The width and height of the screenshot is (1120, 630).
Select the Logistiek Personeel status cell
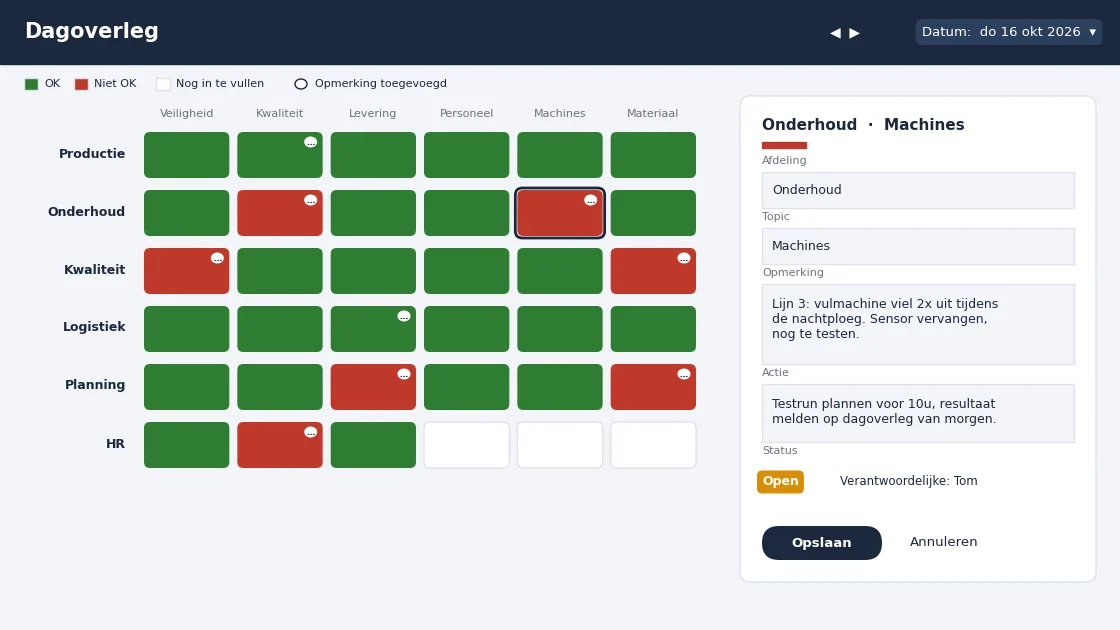coord(466,329)
